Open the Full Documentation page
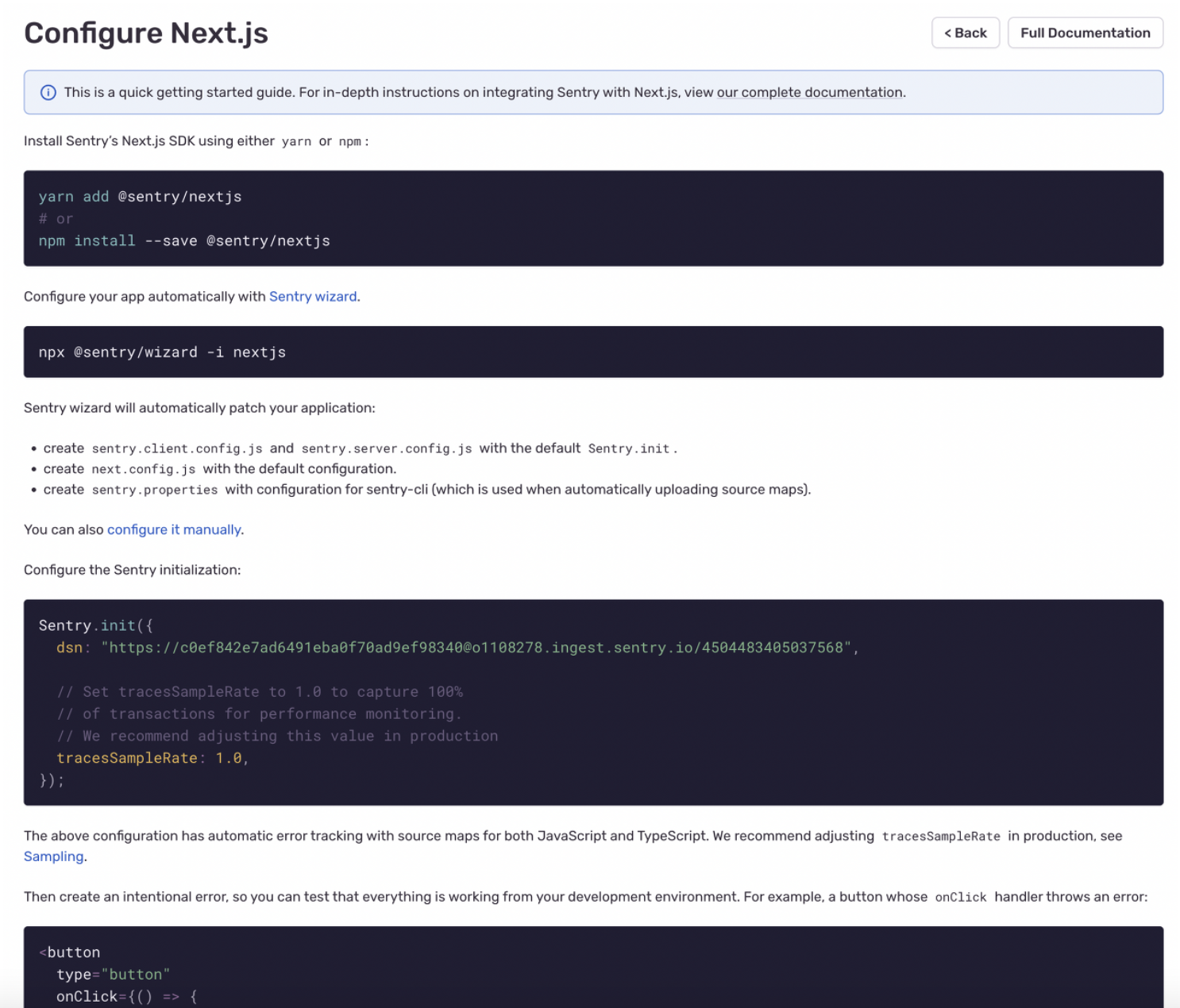1180x1008 pixels. [1085, 33]
